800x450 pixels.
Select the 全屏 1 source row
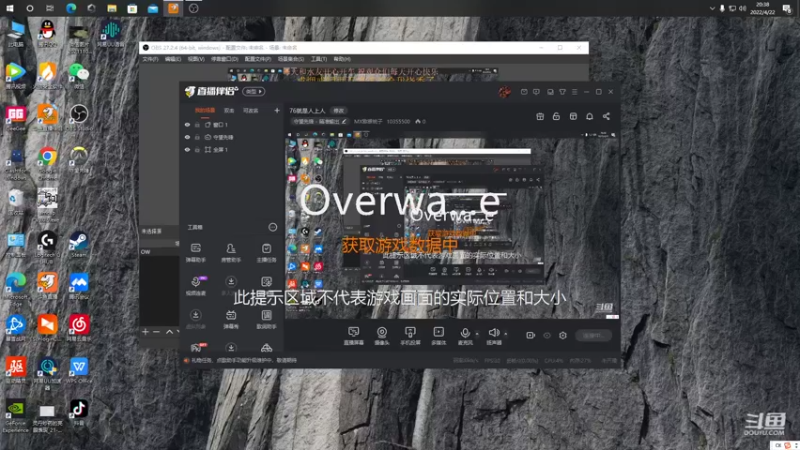(x=232, y=150)
